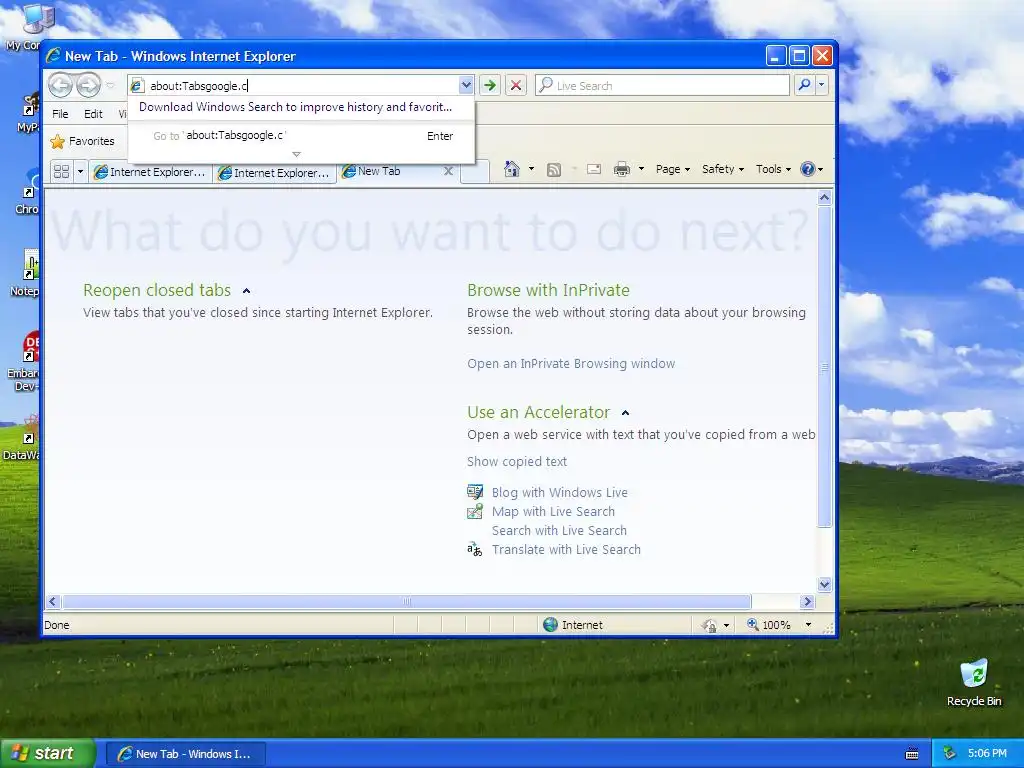Click New Tab taskbar button

point(185,754)
